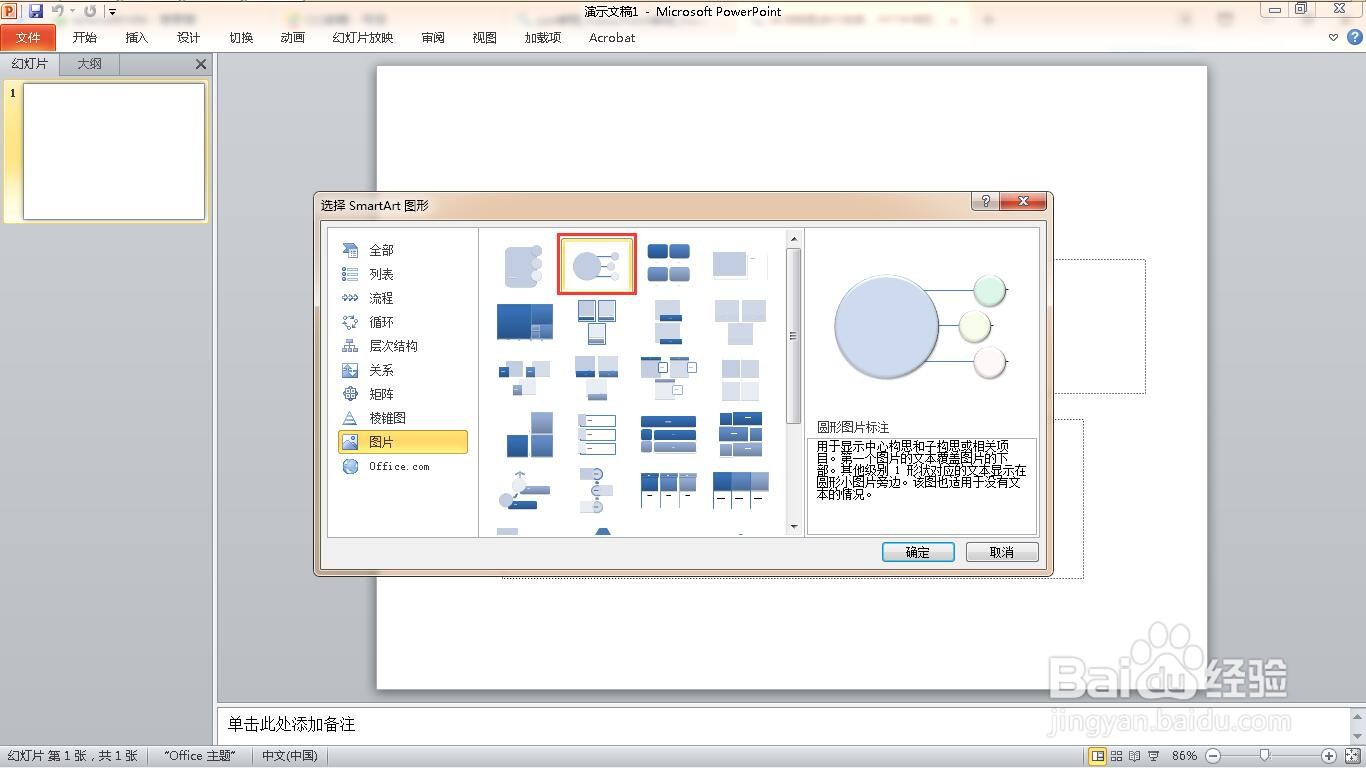The image size is (1366, 768).
Task: Click the SmartArt gallery scroll-up arrow
Action: point(794,239)
